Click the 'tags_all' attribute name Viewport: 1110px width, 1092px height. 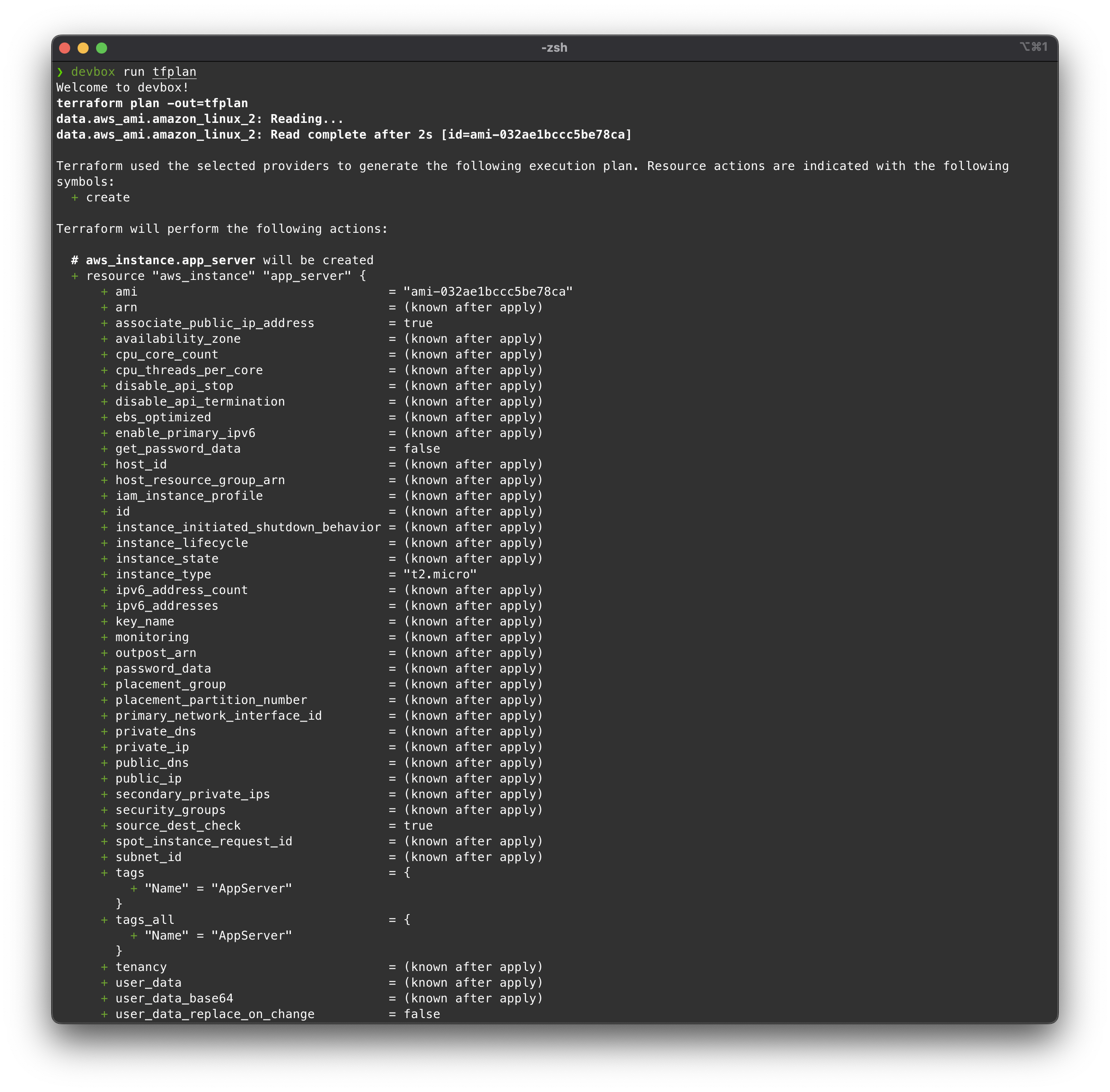click(145, 920)
